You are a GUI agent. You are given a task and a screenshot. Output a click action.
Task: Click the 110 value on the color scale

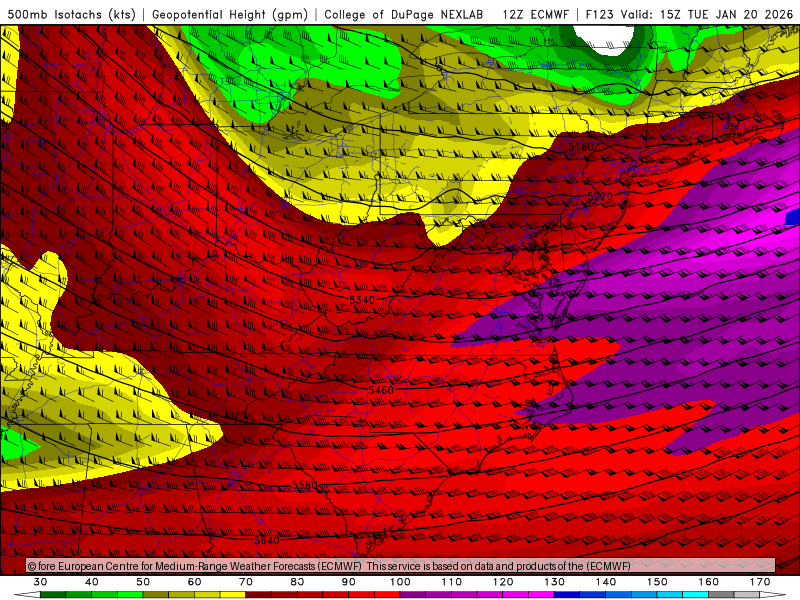452,582
